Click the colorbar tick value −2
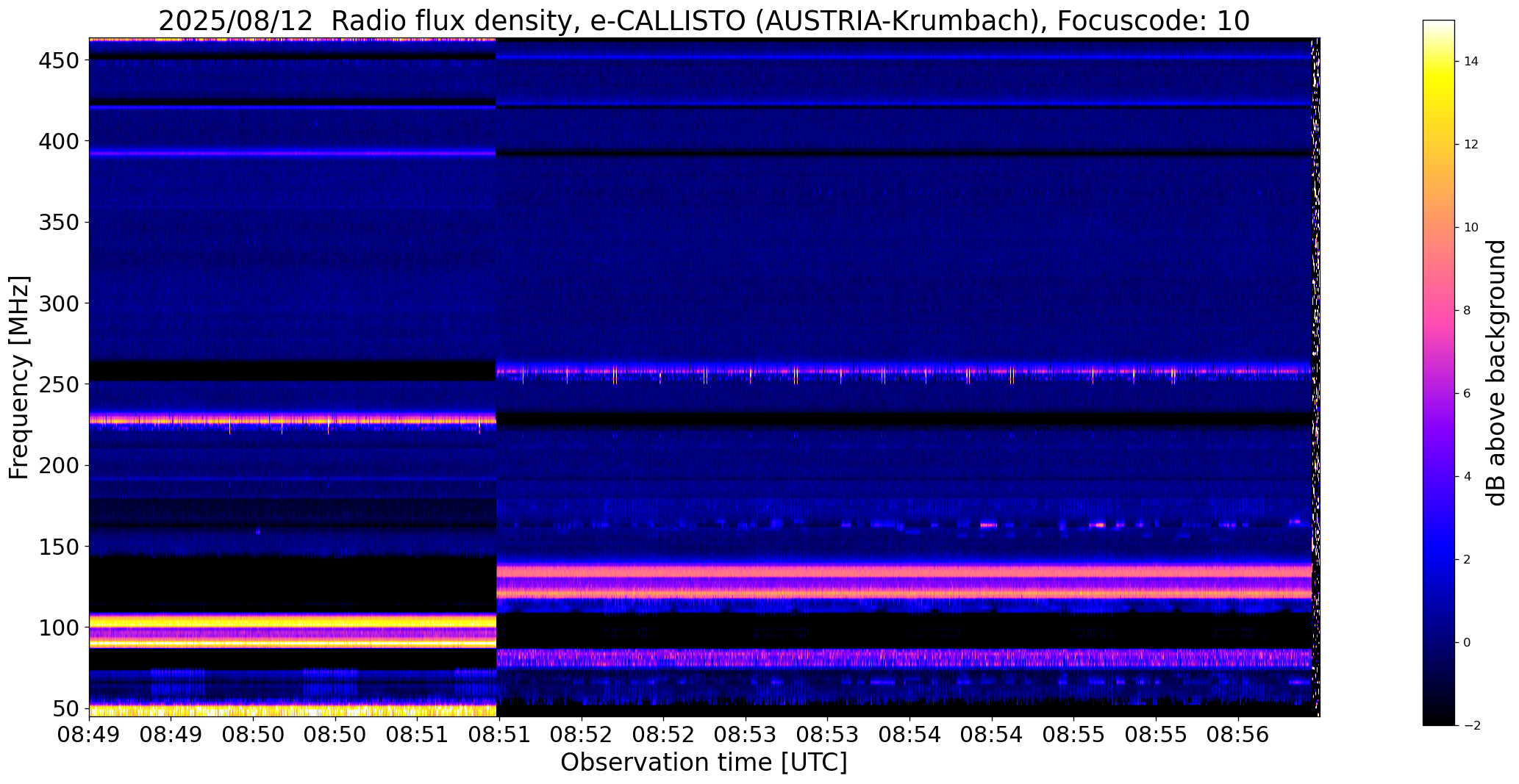This screenshot has width=1519, height=784. coord(1472,726)
